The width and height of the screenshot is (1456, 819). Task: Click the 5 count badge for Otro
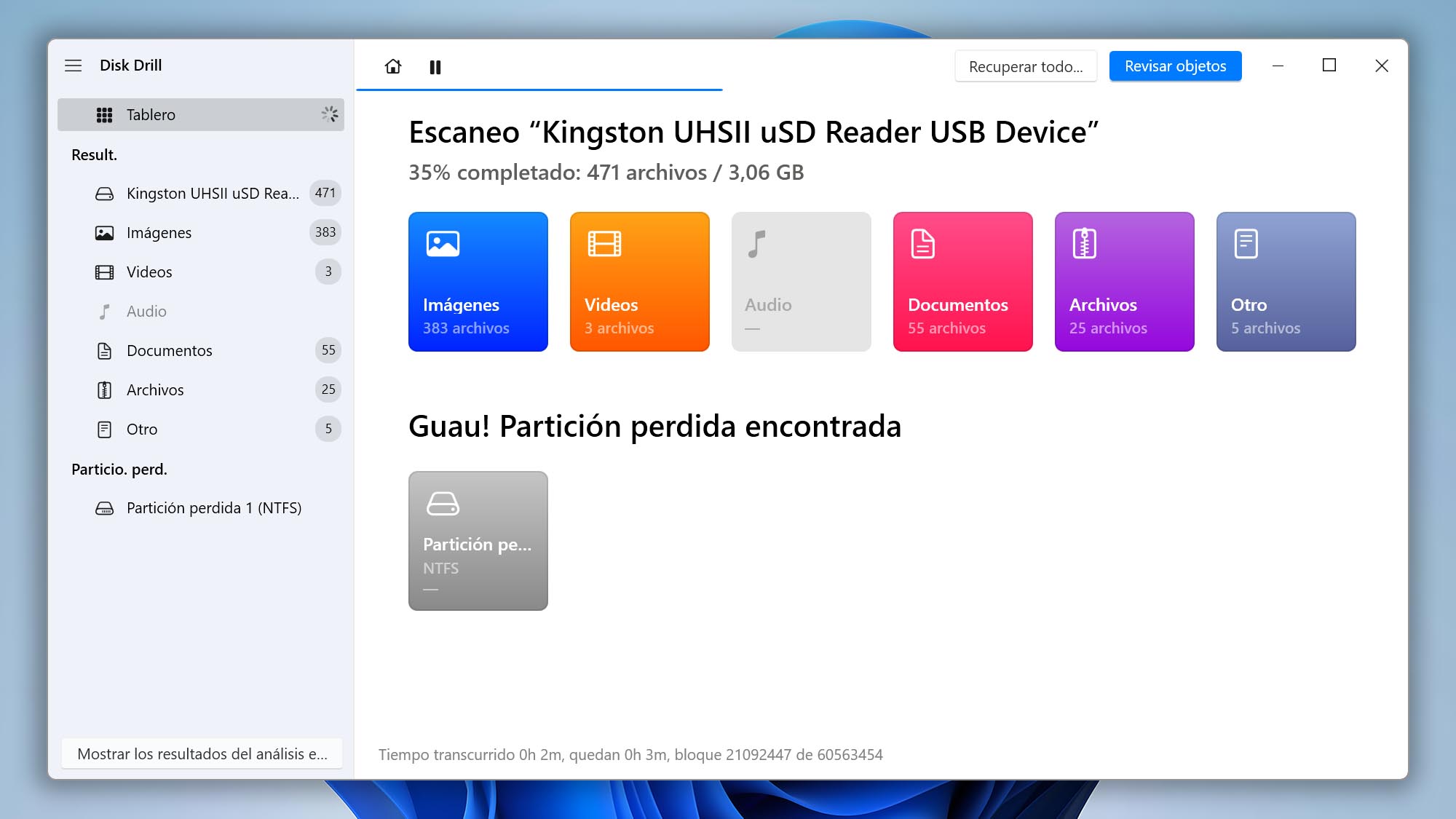[x=328, y=429]
